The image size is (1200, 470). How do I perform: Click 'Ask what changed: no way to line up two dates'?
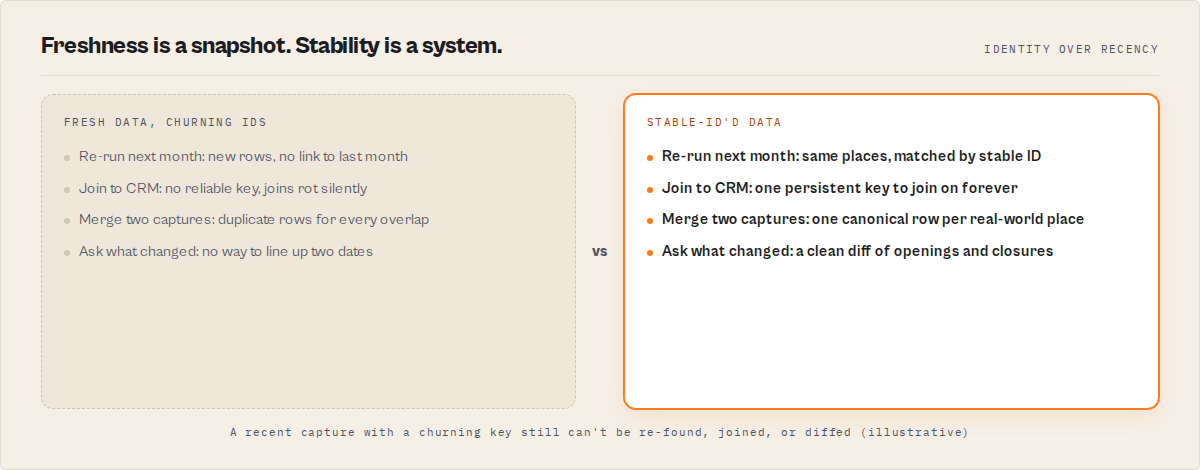pos(226,251)
